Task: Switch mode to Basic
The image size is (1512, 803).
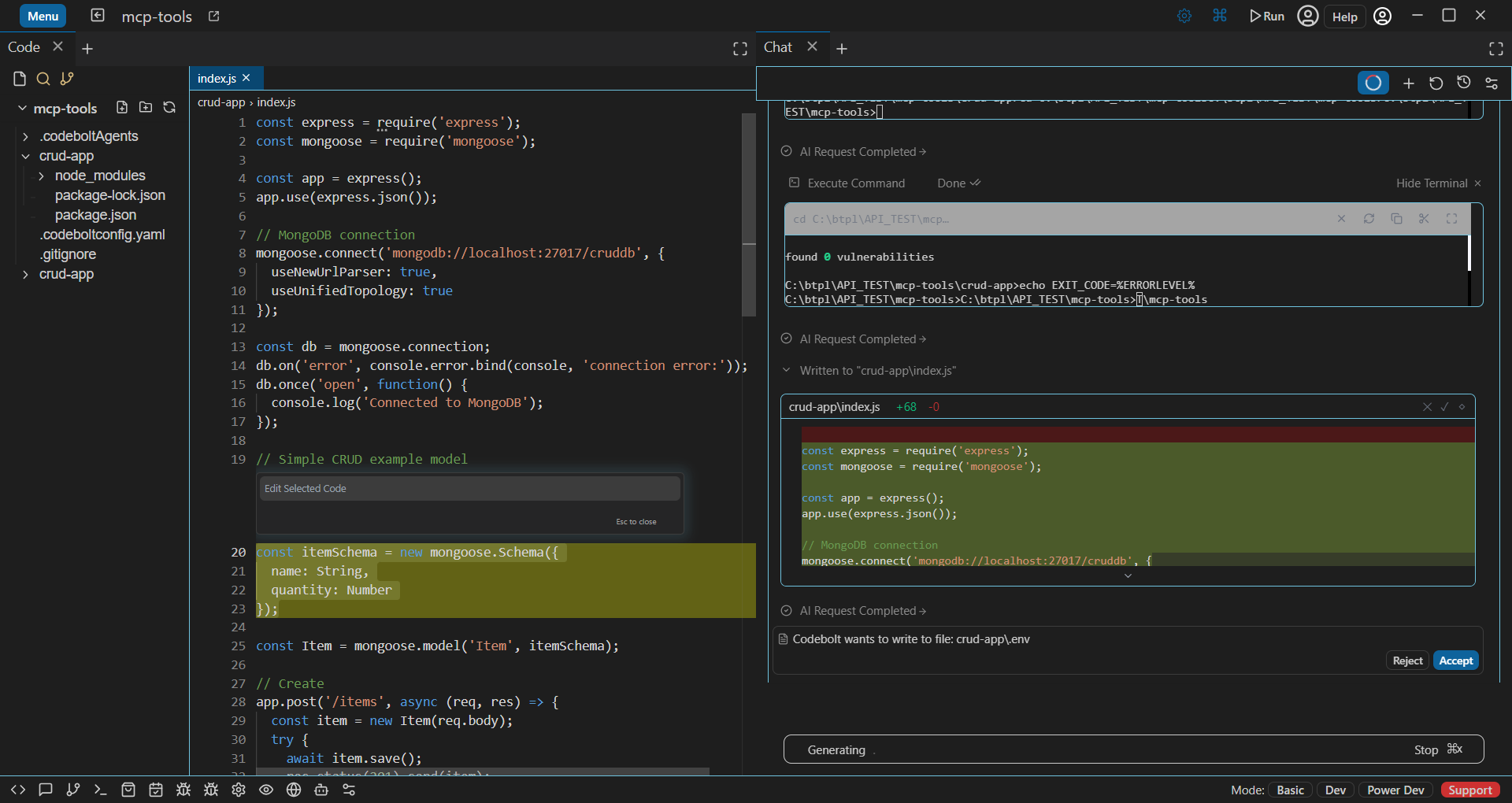Action: (x=1290, y=790)
